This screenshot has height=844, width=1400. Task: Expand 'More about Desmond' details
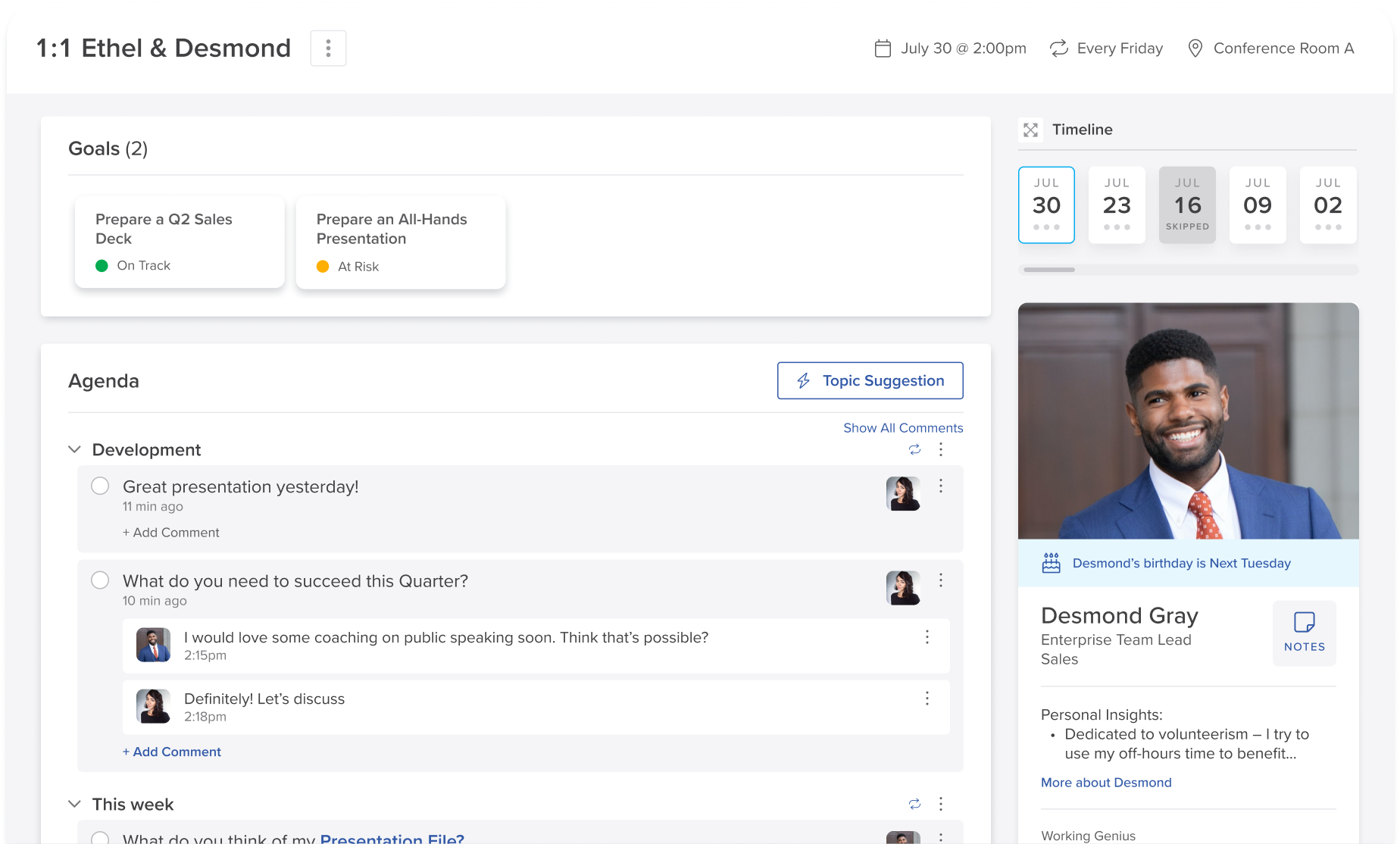(1105, 783)
